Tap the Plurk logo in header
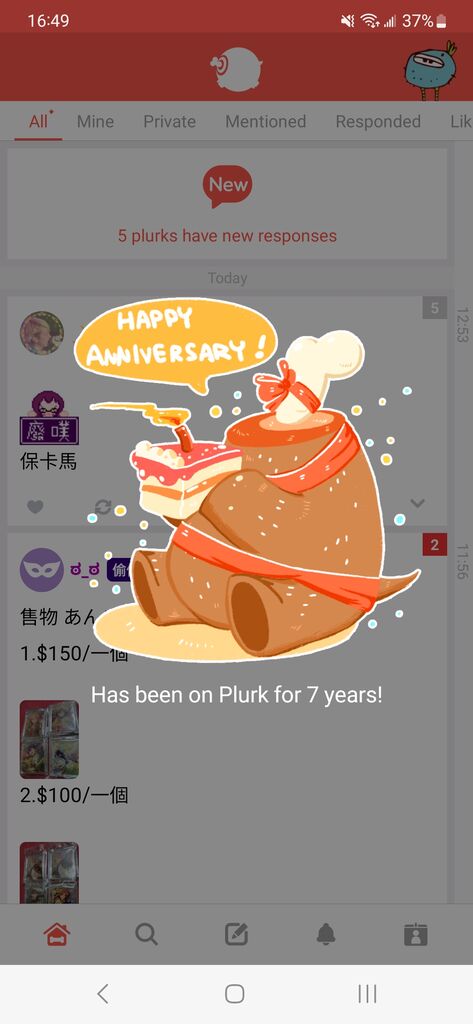The image size is (473, 1024). tap(236, 69)
